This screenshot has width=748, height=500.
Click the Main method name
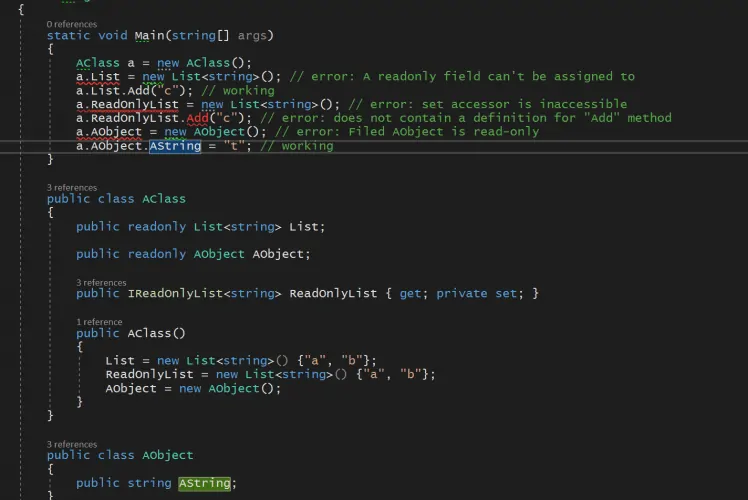tap(150, 36)
